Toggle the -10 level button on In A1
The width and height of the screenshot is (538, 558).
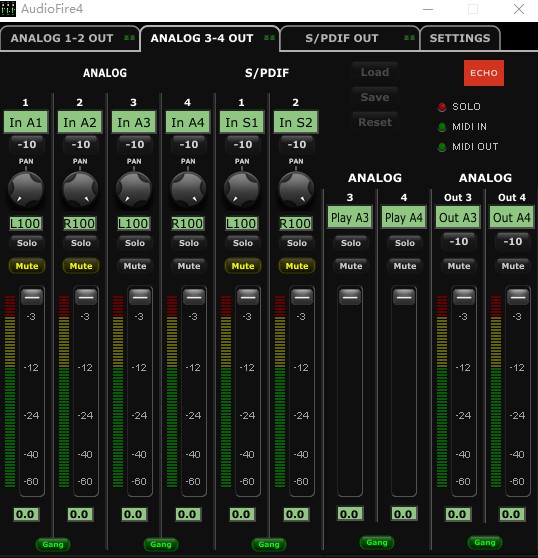27,144
